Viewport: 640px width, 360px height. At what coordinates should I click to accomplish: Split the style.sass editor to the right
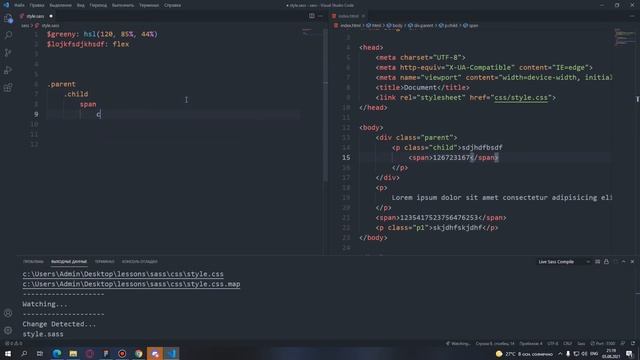pyautogui.click(x=312, y=16)
